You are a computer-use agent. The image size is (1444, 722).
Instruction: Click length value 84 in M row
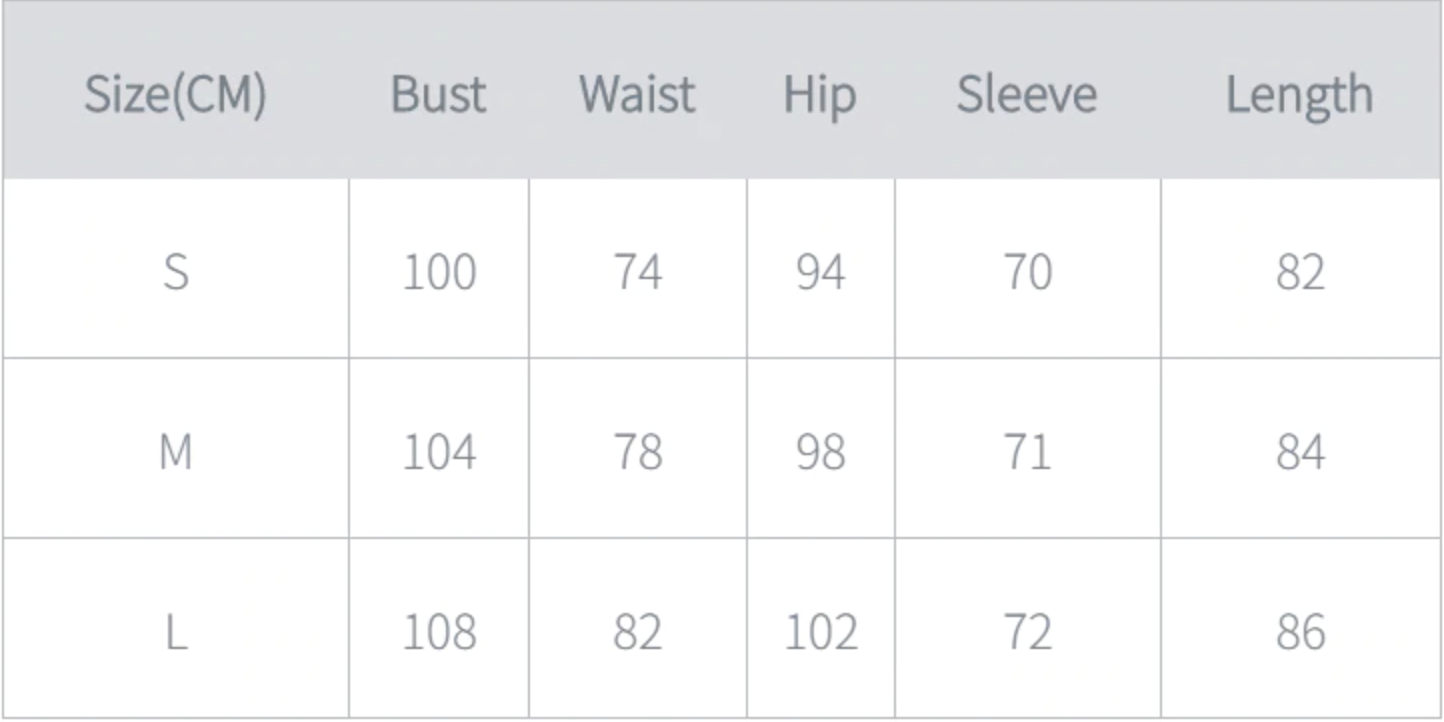click(1300, 452)
